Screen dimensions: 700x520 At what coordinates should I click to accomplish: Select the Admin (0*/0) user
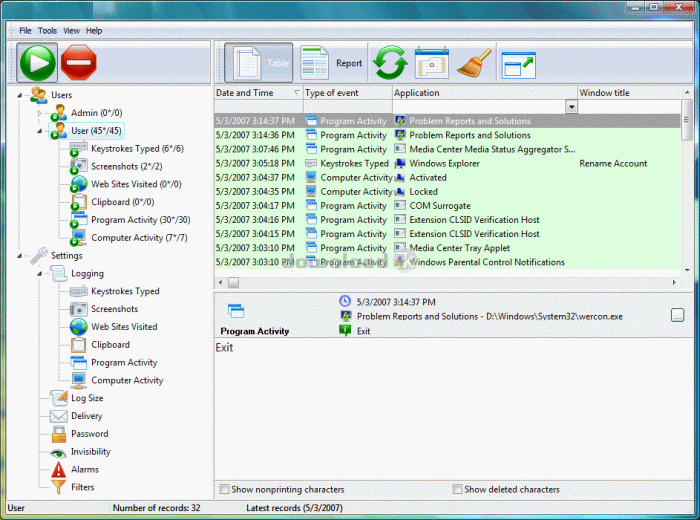tap(96, 113)
